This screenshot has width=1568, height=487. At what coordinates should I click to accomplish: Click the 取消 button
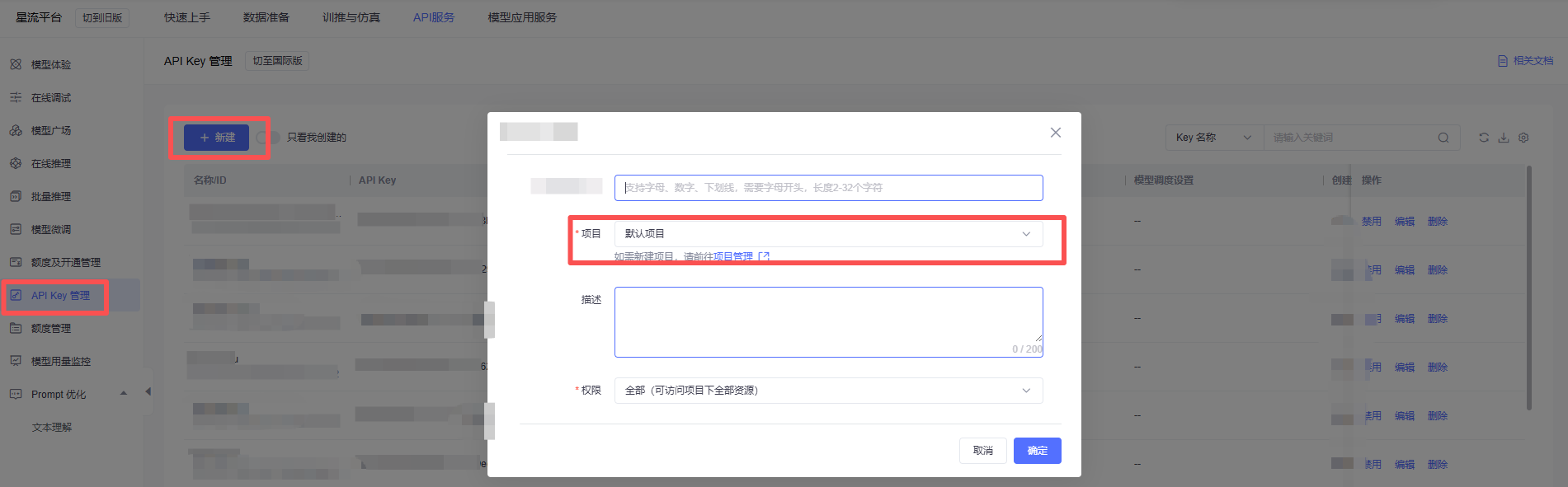click(982, 451)
